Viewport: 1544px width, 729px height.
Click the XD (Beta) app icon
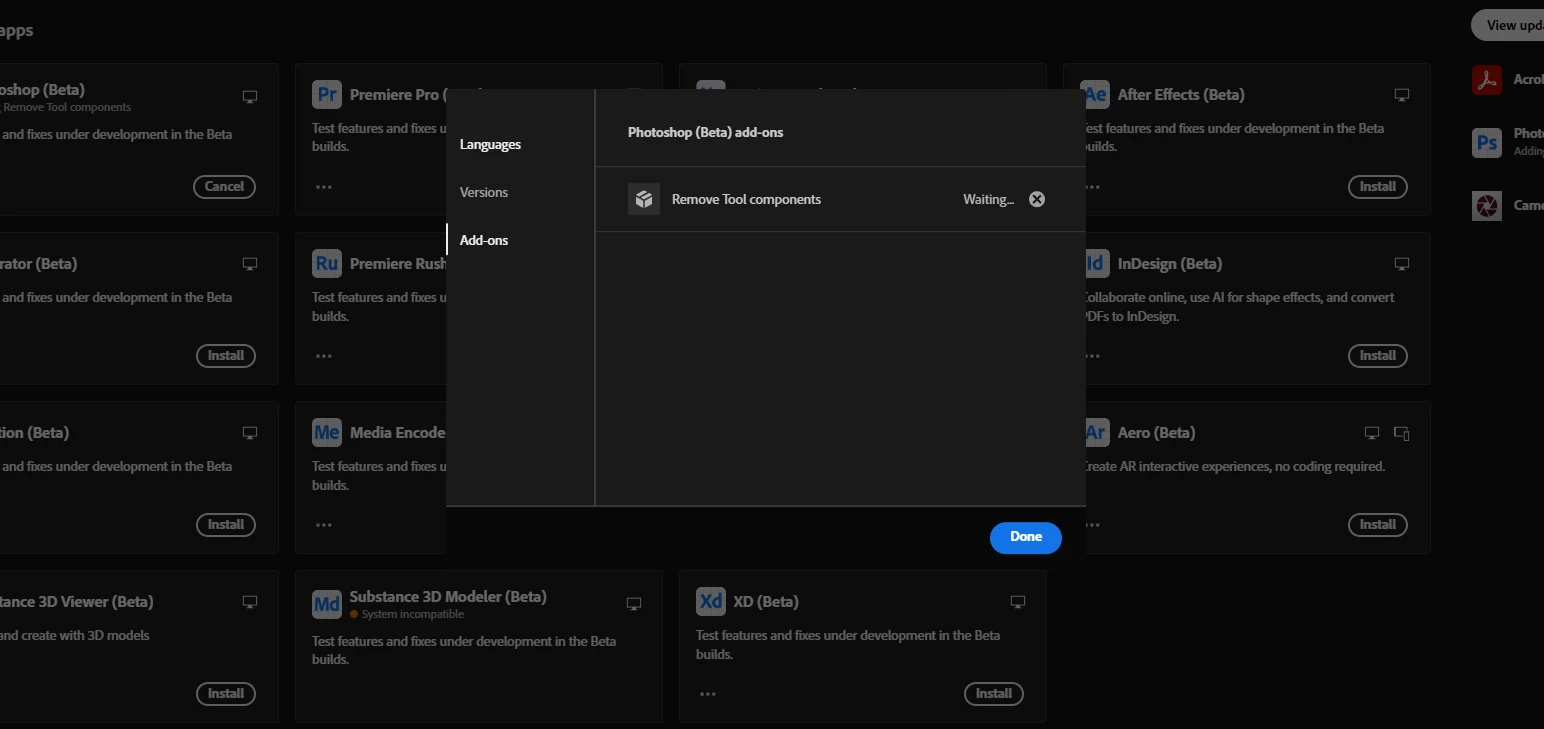(x=711, y=602)
